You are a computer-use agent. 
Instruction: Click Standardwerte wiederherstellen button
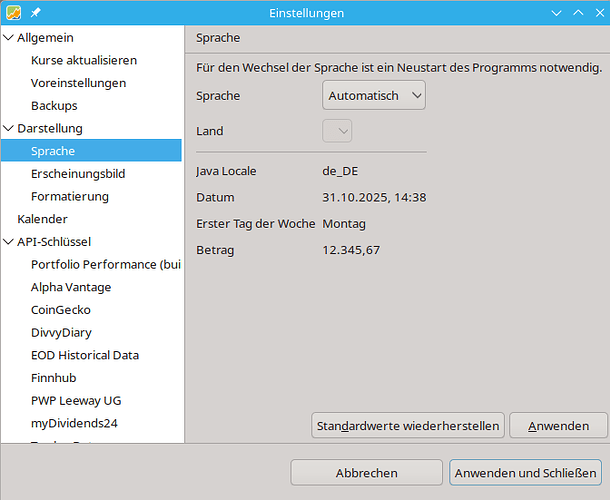pyautogui.click(x=408, y=426)
